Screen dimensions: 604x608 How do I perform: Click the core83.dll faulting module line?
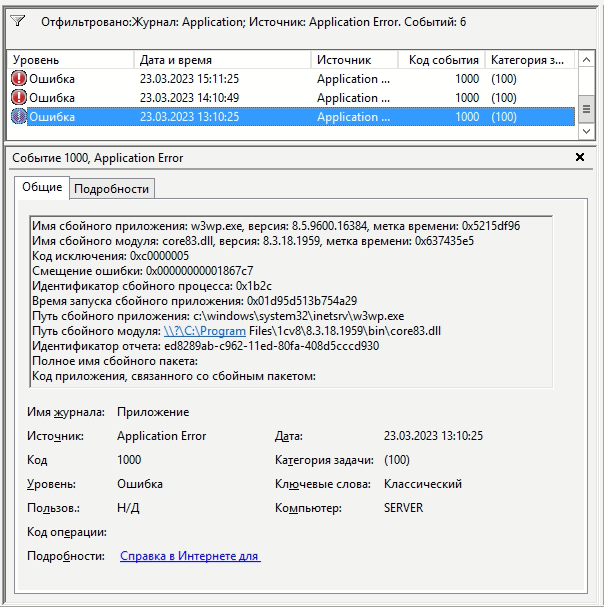(x=253, y=241)
